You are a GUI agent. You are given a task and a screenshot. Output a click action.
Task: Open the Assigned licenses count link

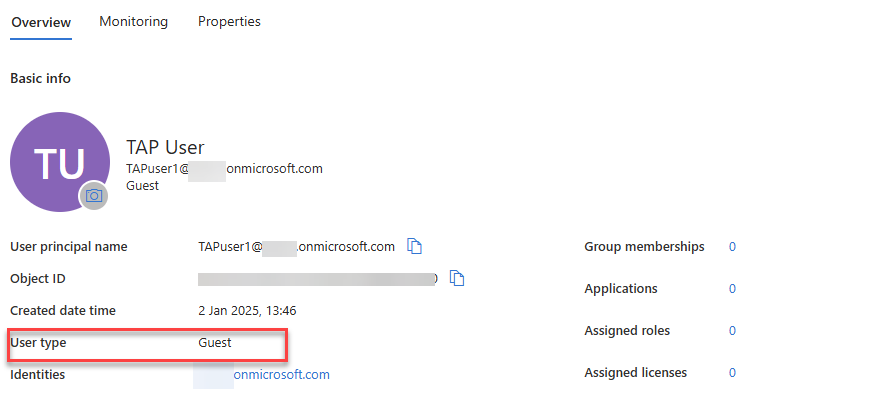point(732,373)
